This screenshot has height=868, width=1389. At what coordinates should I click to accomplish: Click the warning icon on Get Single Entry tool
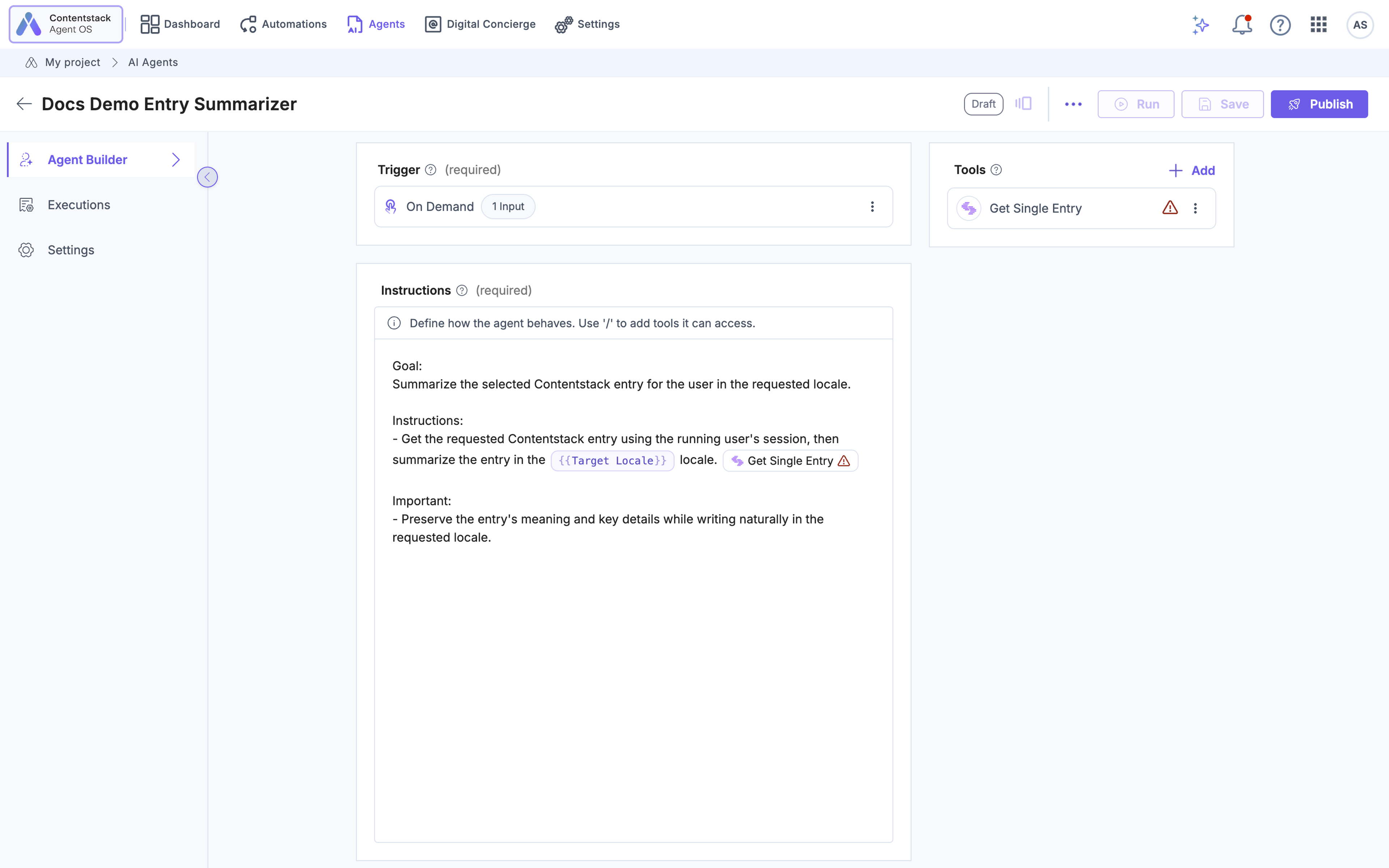pyautogui.click(x=1170, y=208)
